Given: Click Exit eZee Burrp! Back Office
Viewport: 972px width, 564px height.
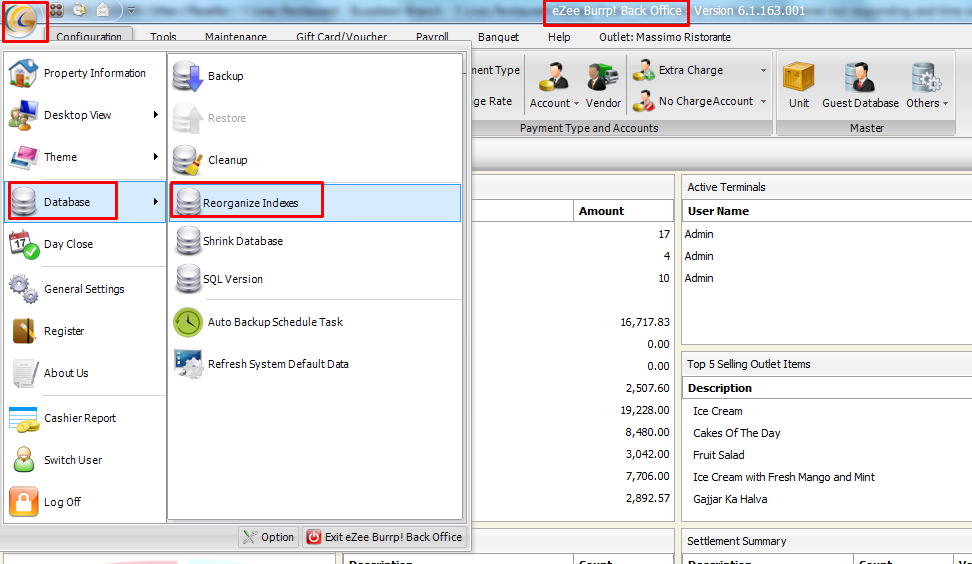Looking at the screenshot, I should (x=384, y=537).
